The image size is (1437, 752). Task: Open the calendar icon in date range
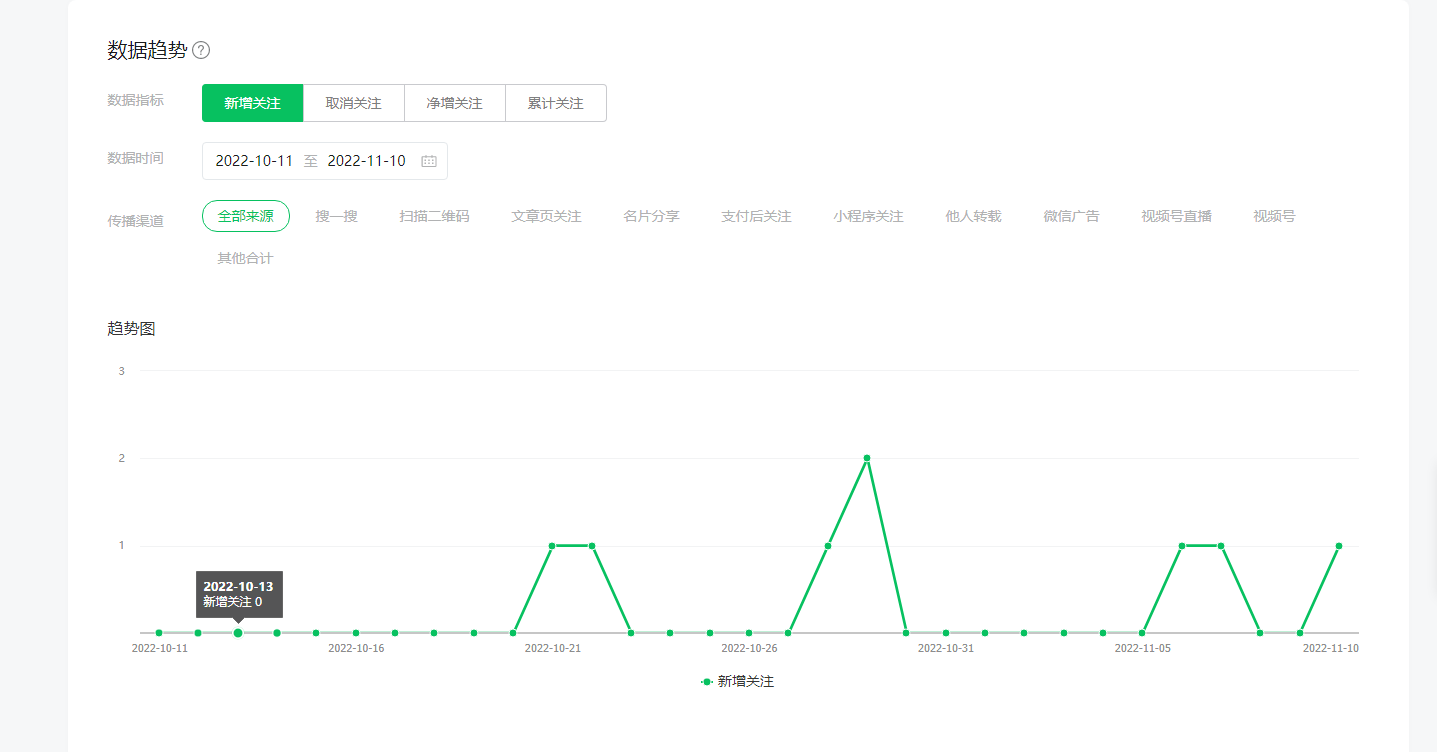coord(429,161)
